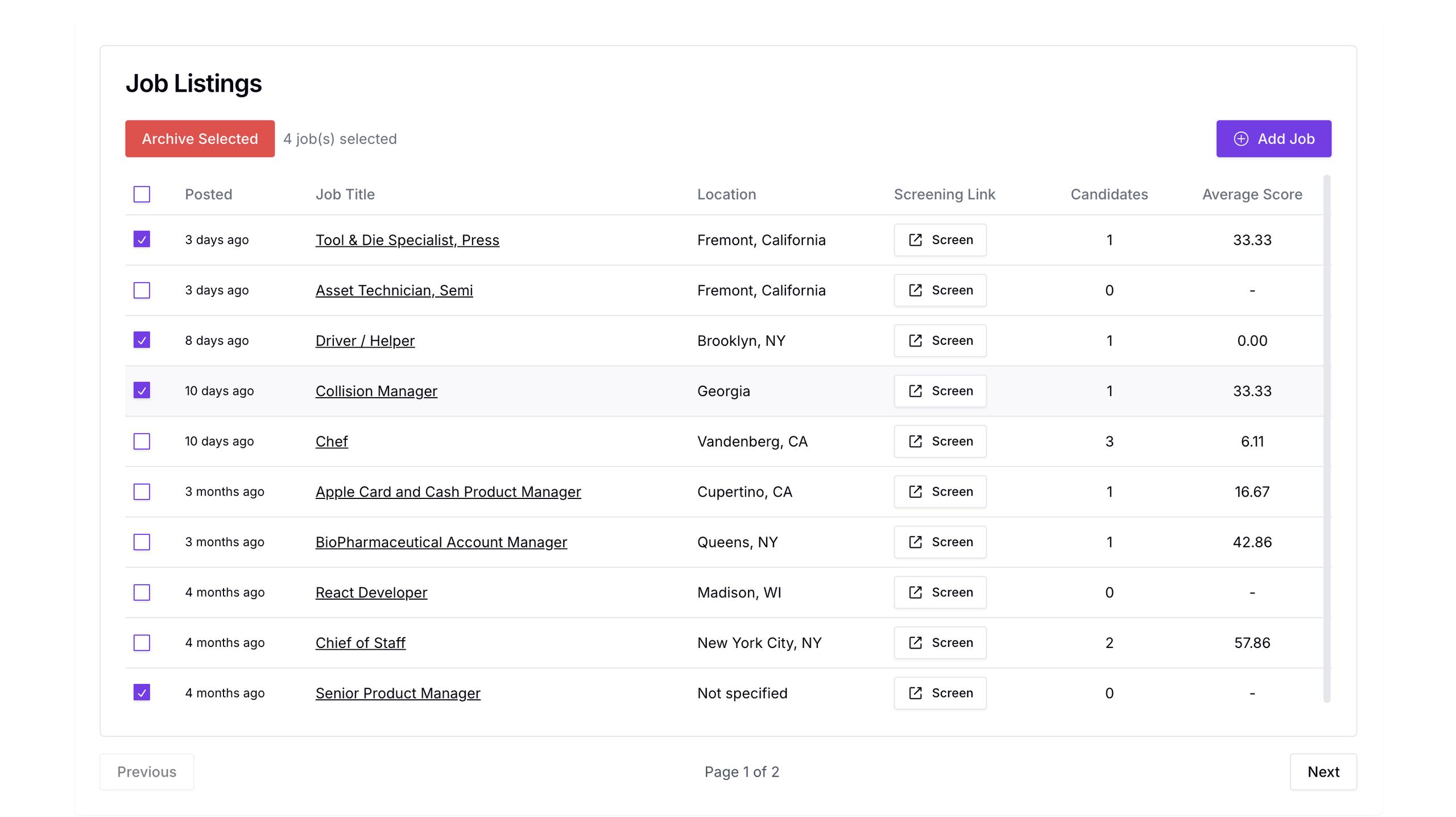Select the Chef job checkbox
1456x817 pixels.
(142, 441)
